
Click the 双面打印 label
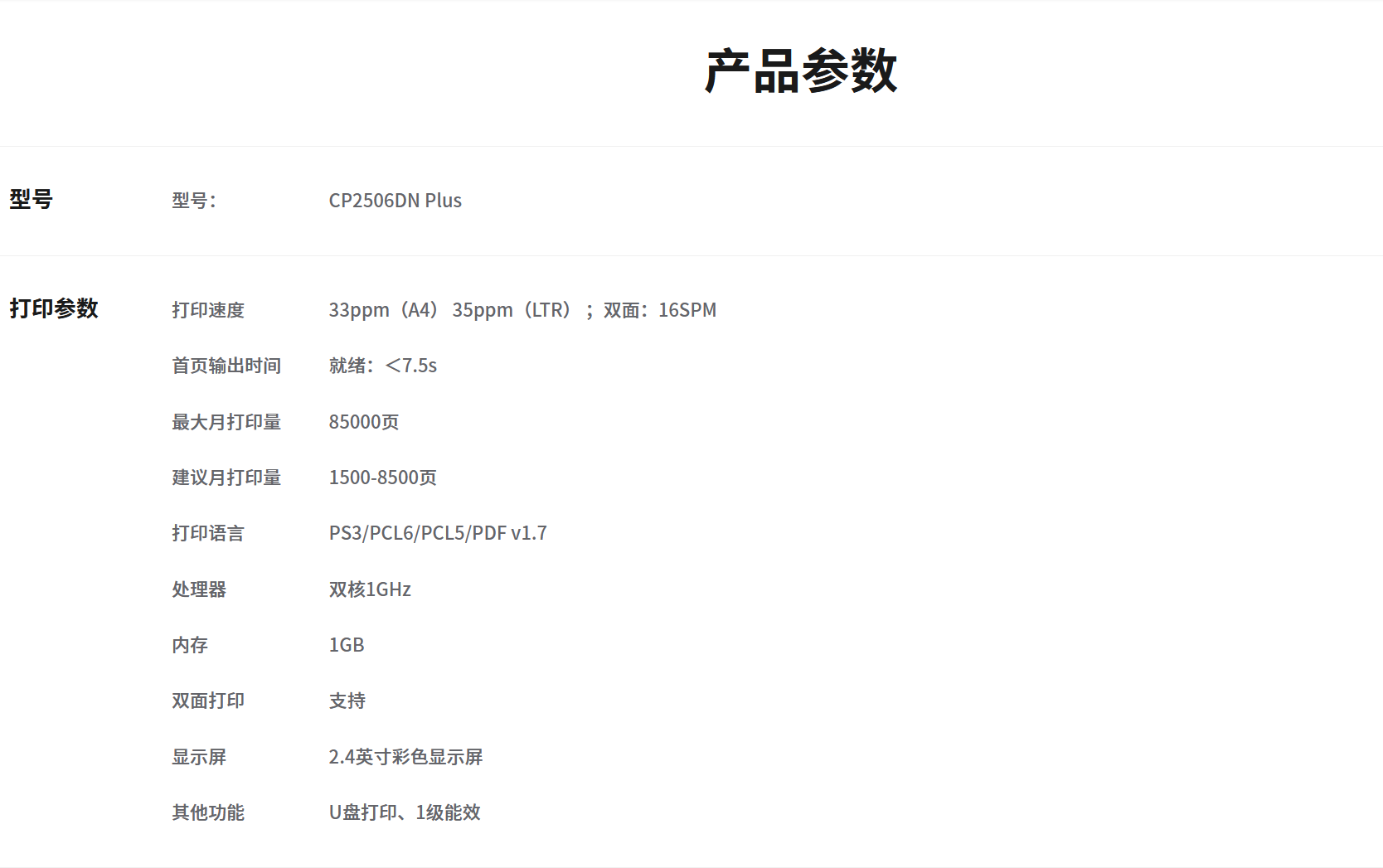point(208,701)
